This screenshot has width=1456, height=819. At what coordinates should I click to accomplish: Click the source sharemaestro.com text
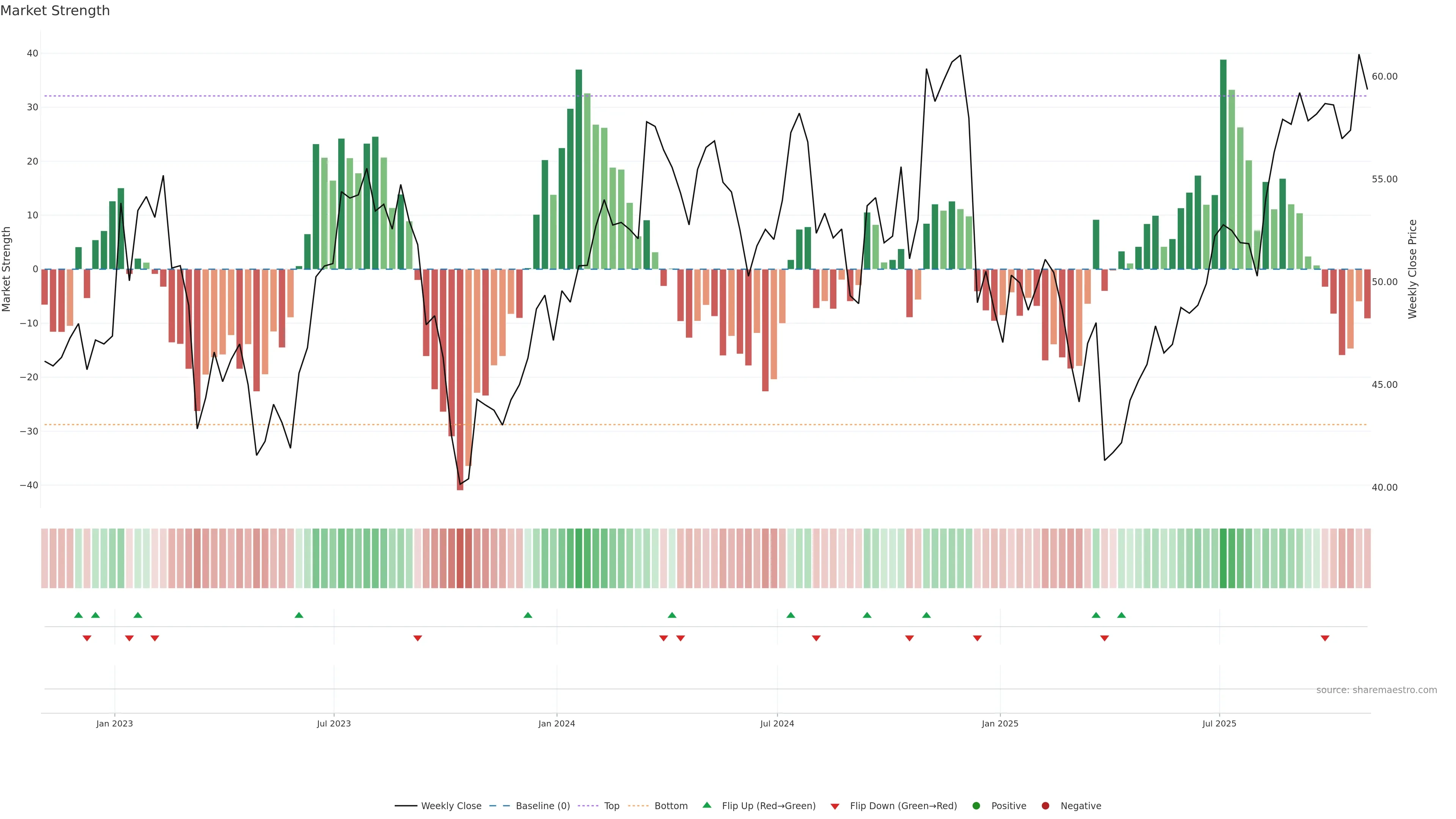(1376, 690)
